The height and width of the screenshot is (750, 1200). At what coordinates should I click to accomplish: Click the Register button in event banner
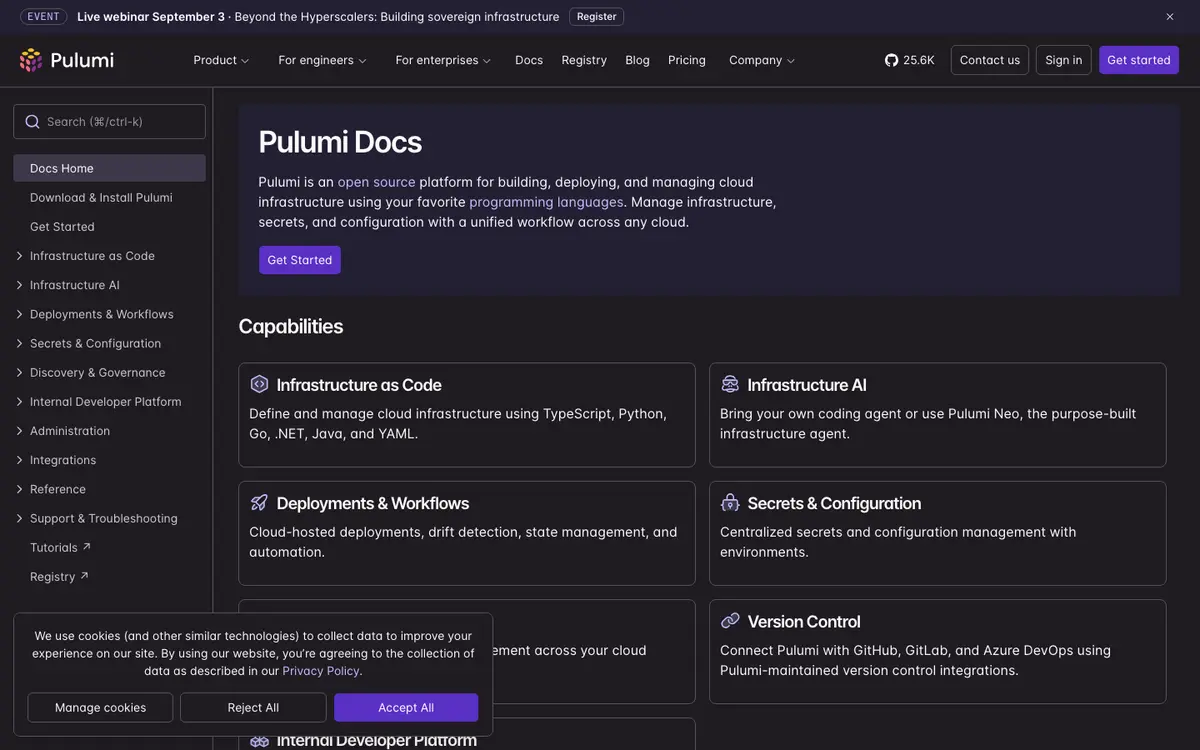tap(597, 17)
